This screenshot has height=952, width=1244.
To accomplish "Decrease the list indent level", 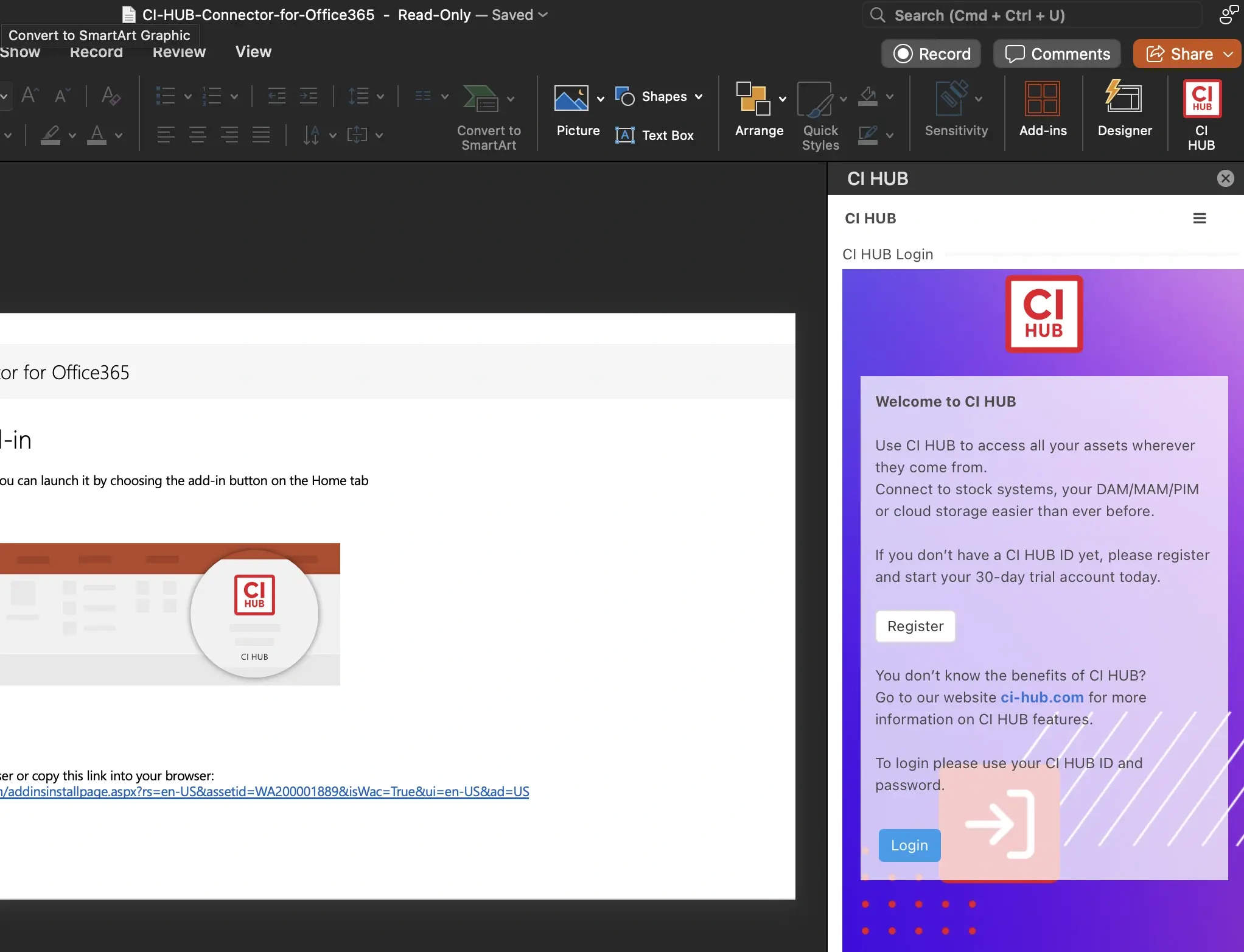I will (x=277, y=96).
